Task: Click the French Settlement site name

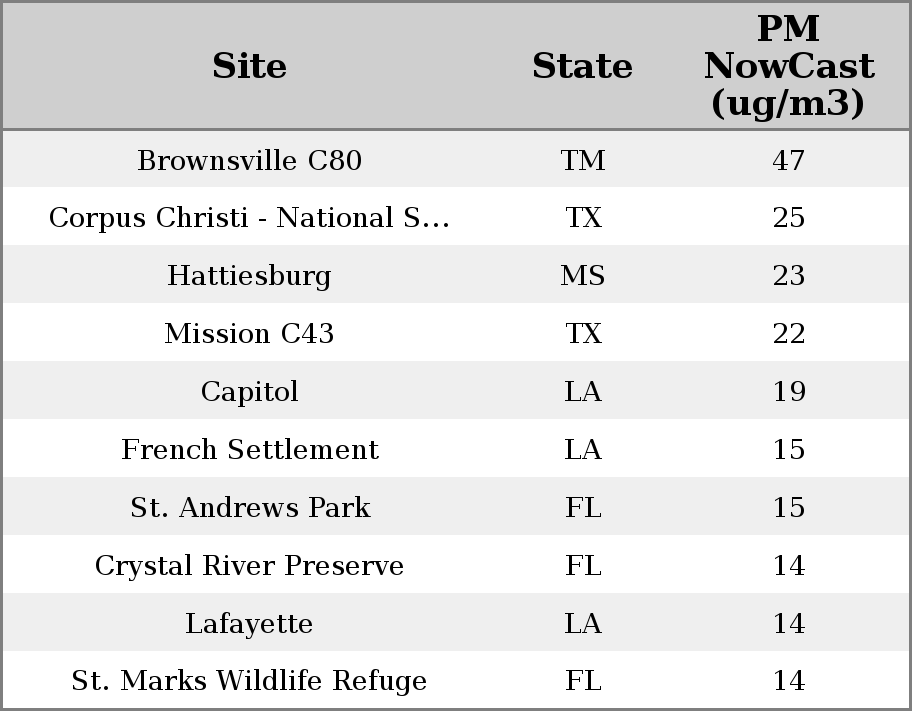Action: click(x=249, y=449)
